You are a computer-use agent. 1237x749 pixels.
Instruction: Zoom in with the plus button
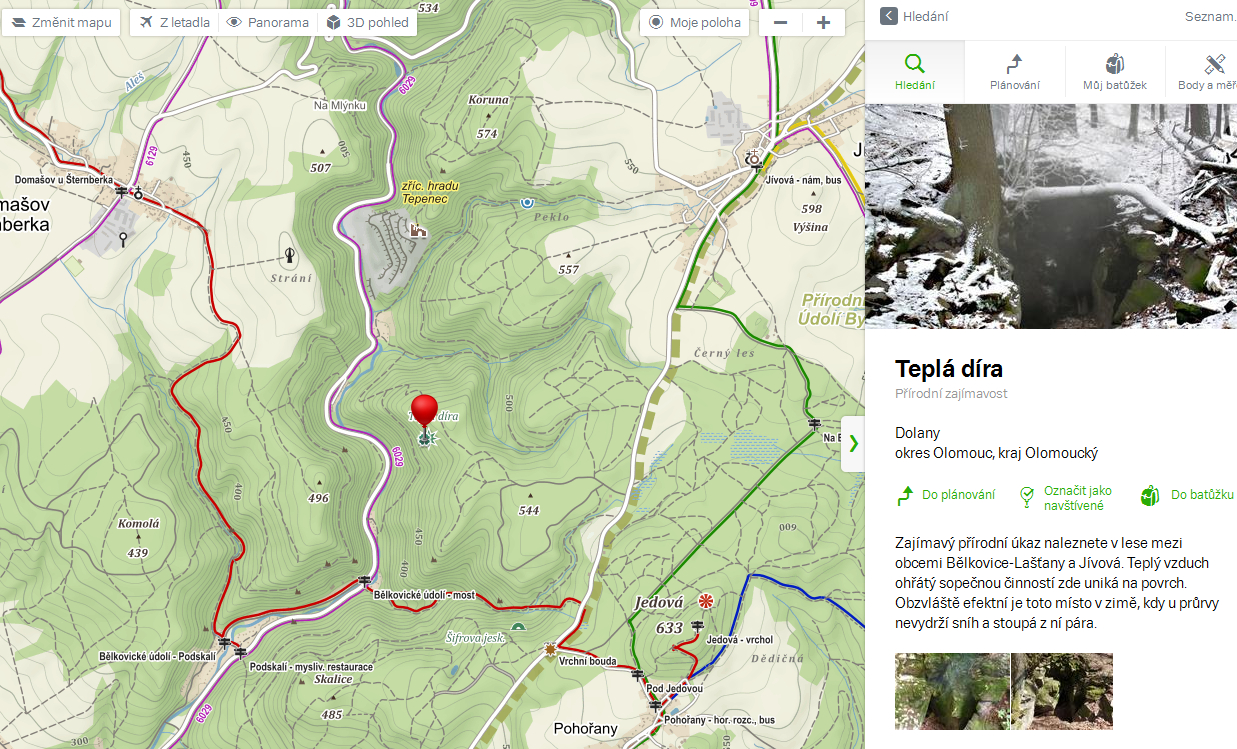(x=823, y=22)
